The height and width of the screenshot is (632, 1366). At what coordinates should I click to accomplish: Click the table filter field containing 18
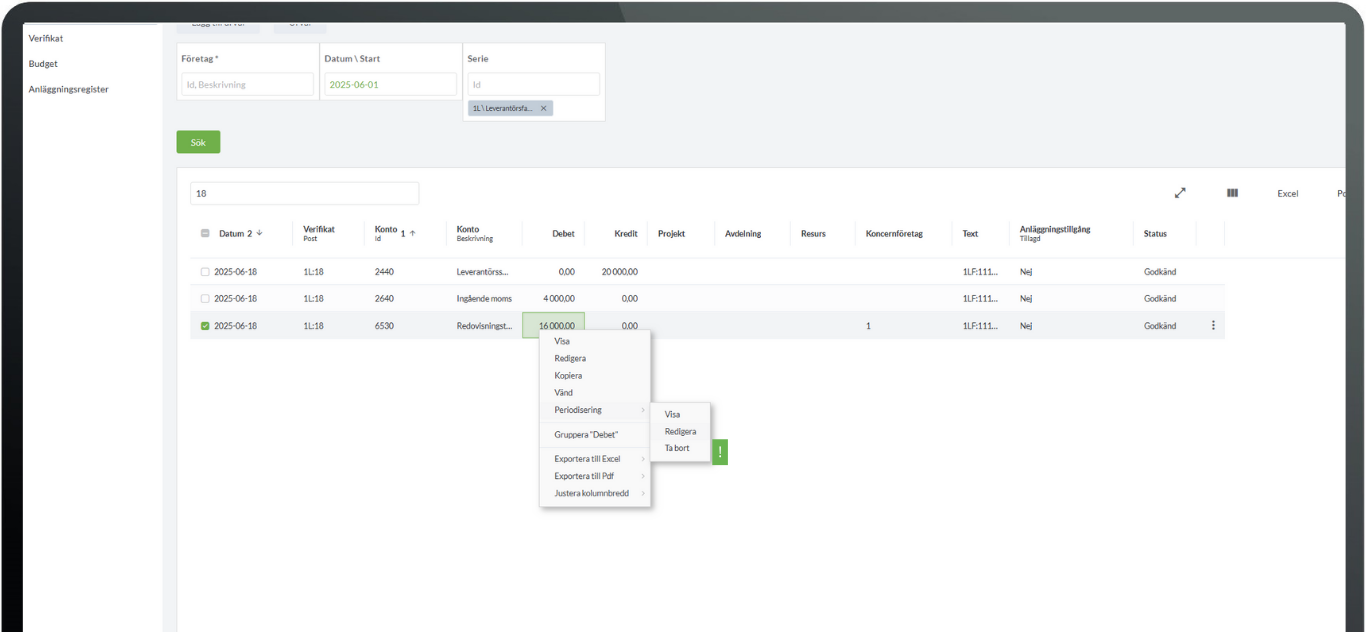pyautogui.click(x=304, y=193)
